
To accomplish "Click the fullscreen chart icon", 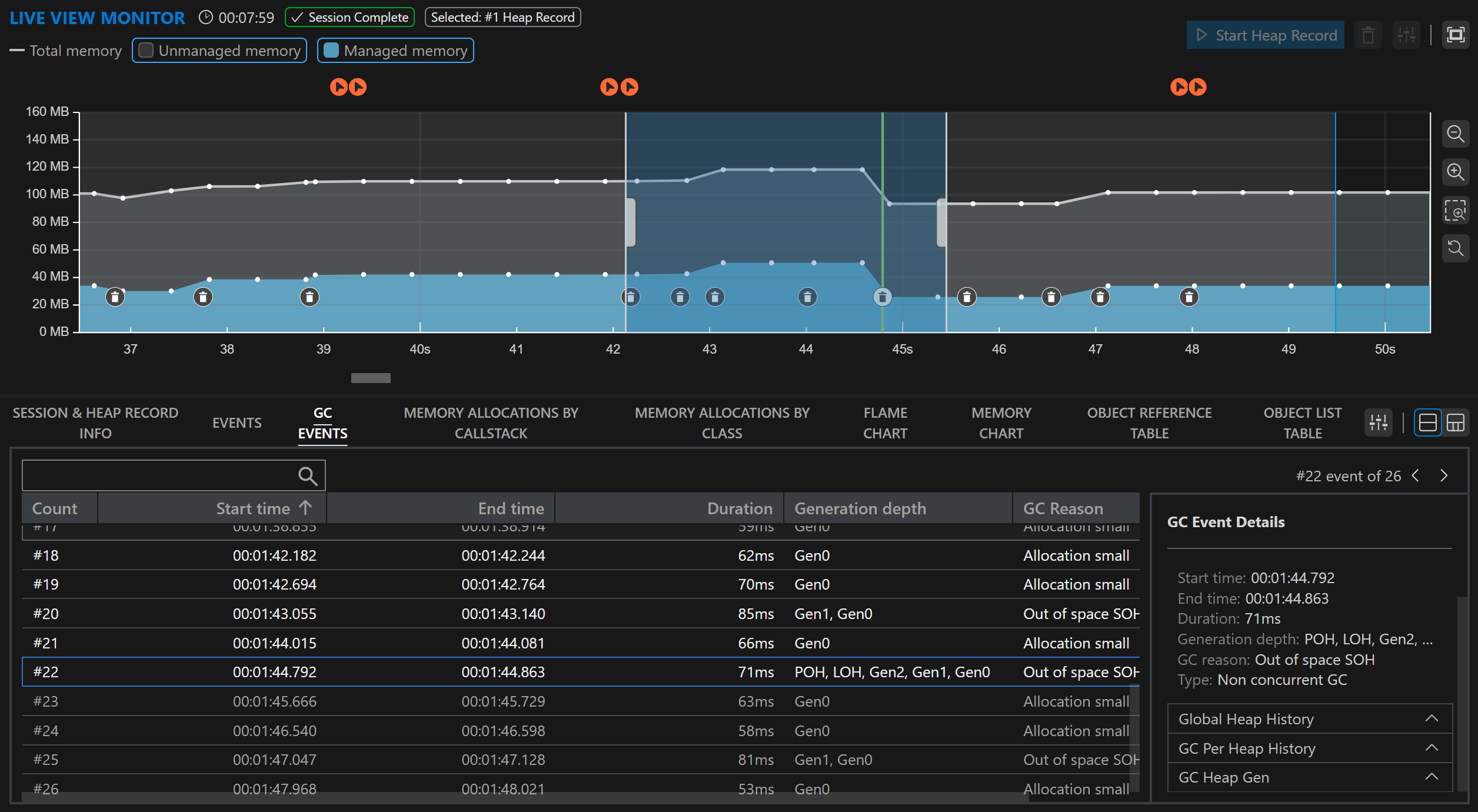I will tap(1455, 35).
